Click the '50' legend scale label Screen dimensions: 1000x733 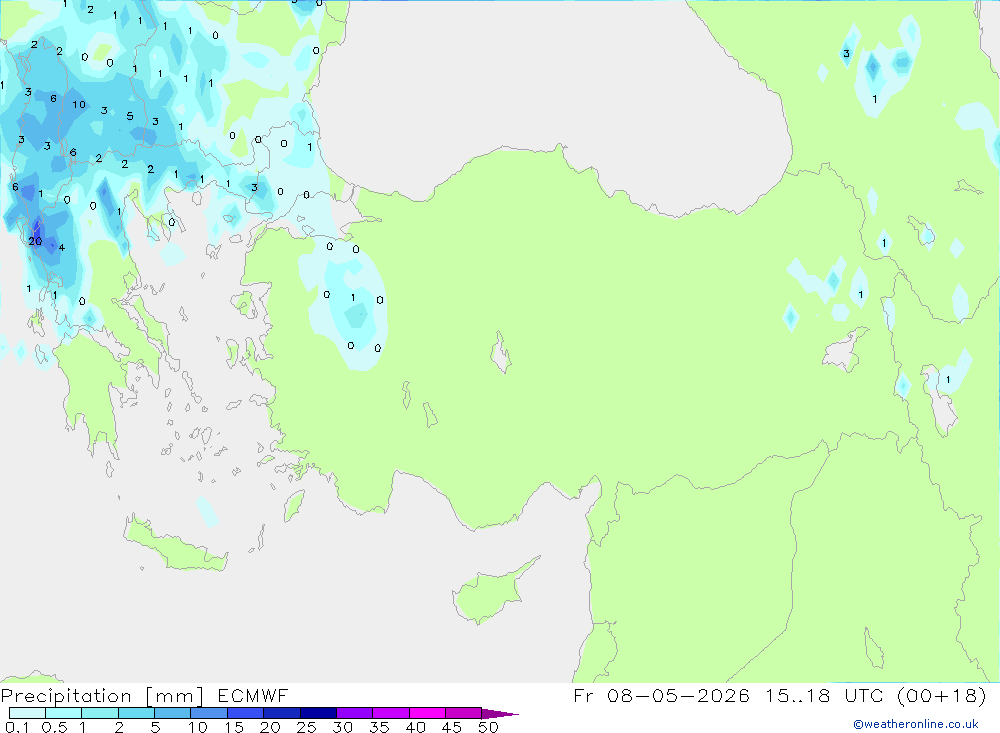click(x=488, y=727)
